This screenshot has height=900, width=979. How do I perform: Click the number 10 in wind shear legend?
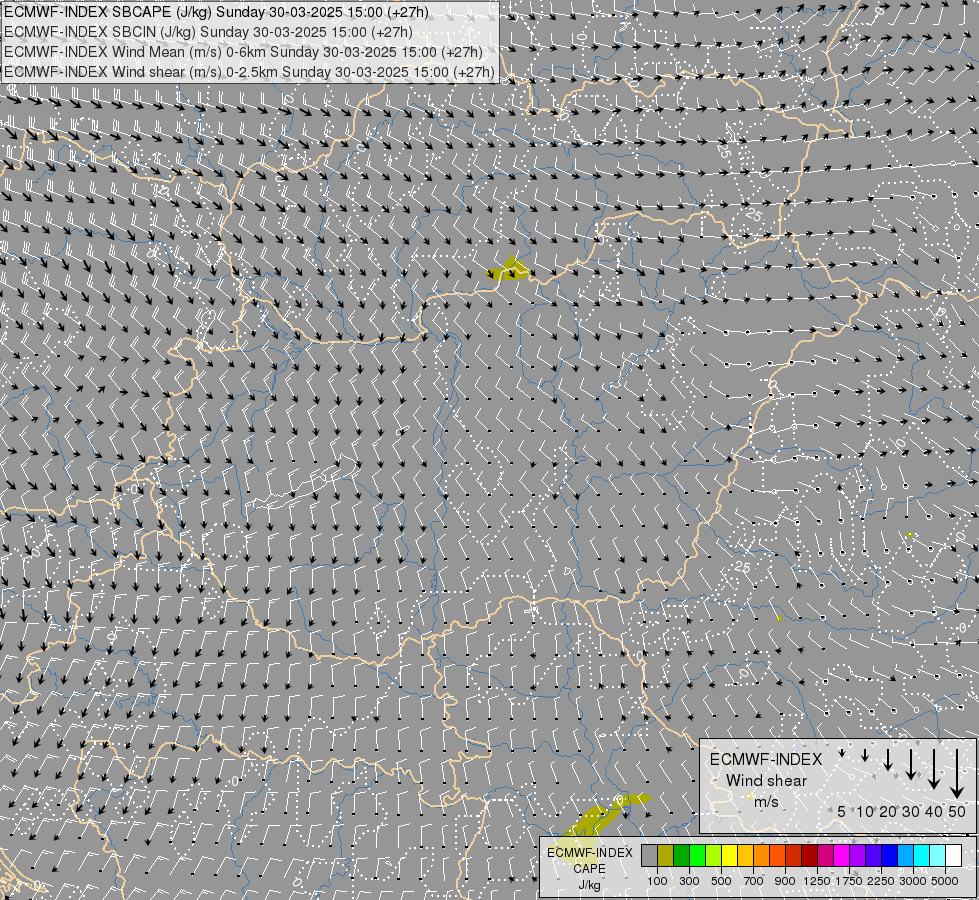pos(865,811)
